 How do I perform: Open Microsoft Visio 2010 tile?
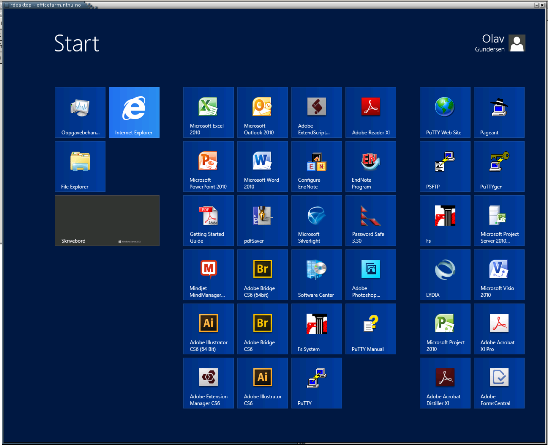point(499,274)
